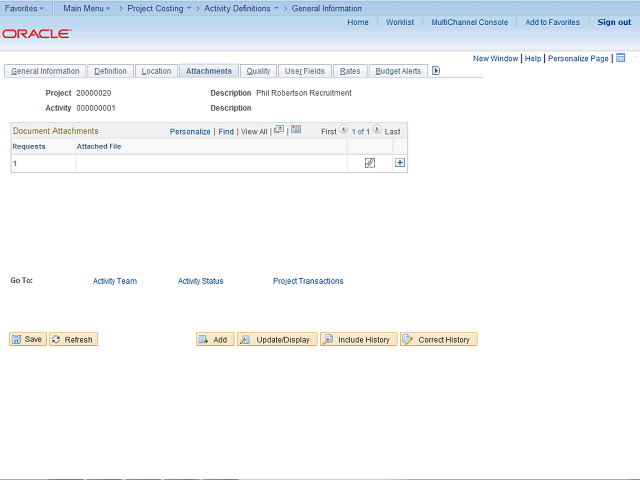Click the http page icon beside Personalize Page
640x480 pixels.
coord(621,58)
